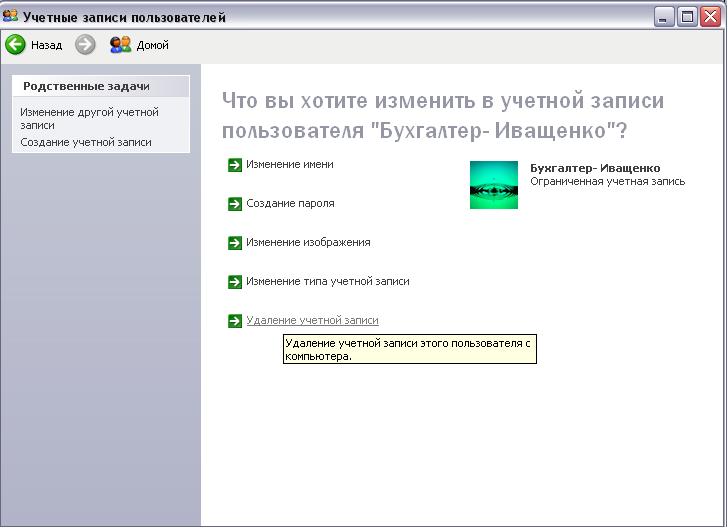Click the arrow icon beside Удаление учетной записи

coord(235,321)
